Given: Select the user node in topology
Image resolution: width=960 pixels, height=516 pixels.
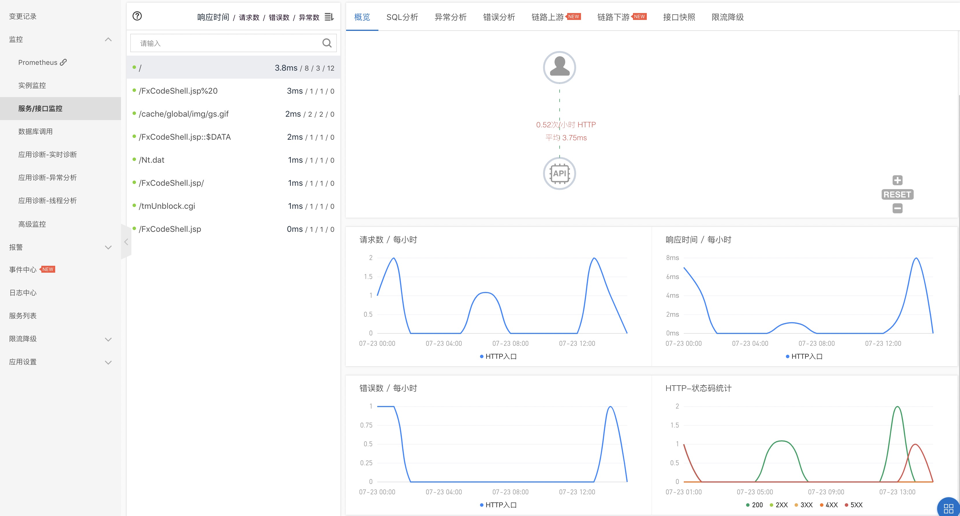Looking at the screenshot, I should (559, 67).
